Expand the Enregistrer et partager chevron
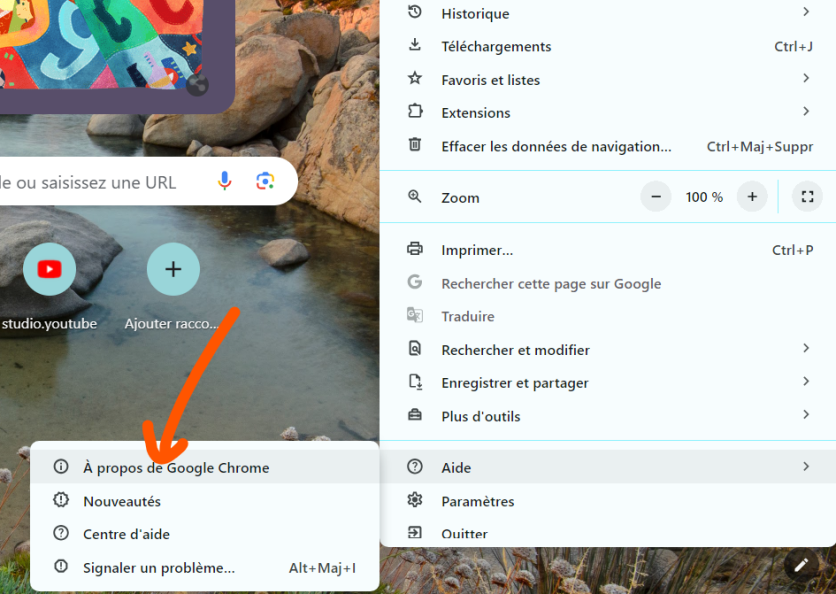 [806, 381]
